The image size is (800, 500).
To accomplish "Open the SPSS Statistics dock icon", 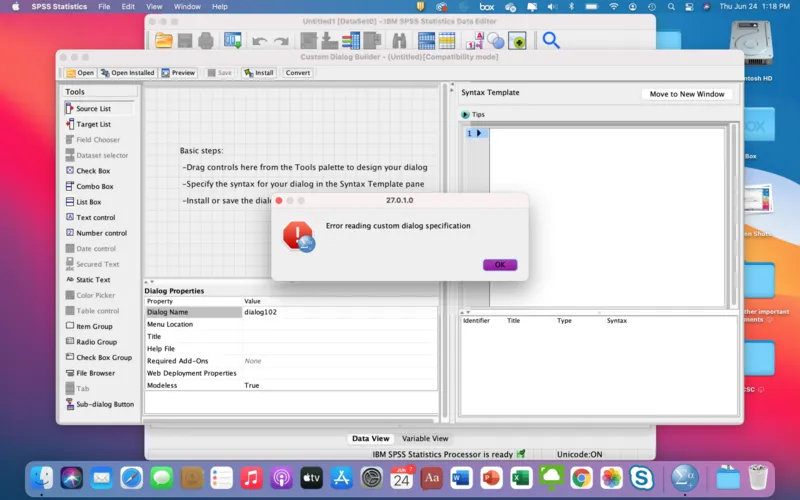I will (684, 478).
